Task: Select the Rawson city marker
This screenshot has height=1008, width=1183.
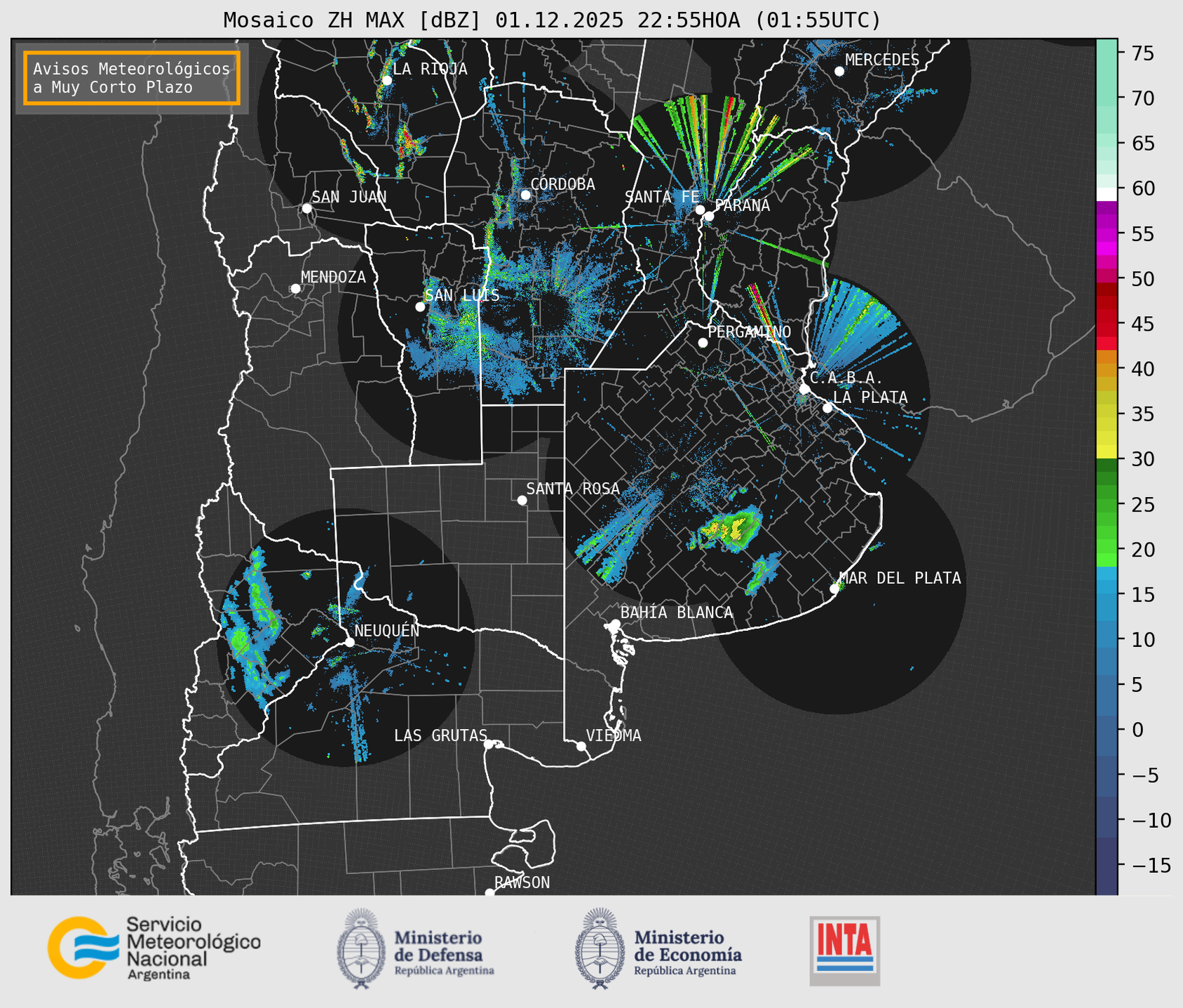Action: coord(489,893)
